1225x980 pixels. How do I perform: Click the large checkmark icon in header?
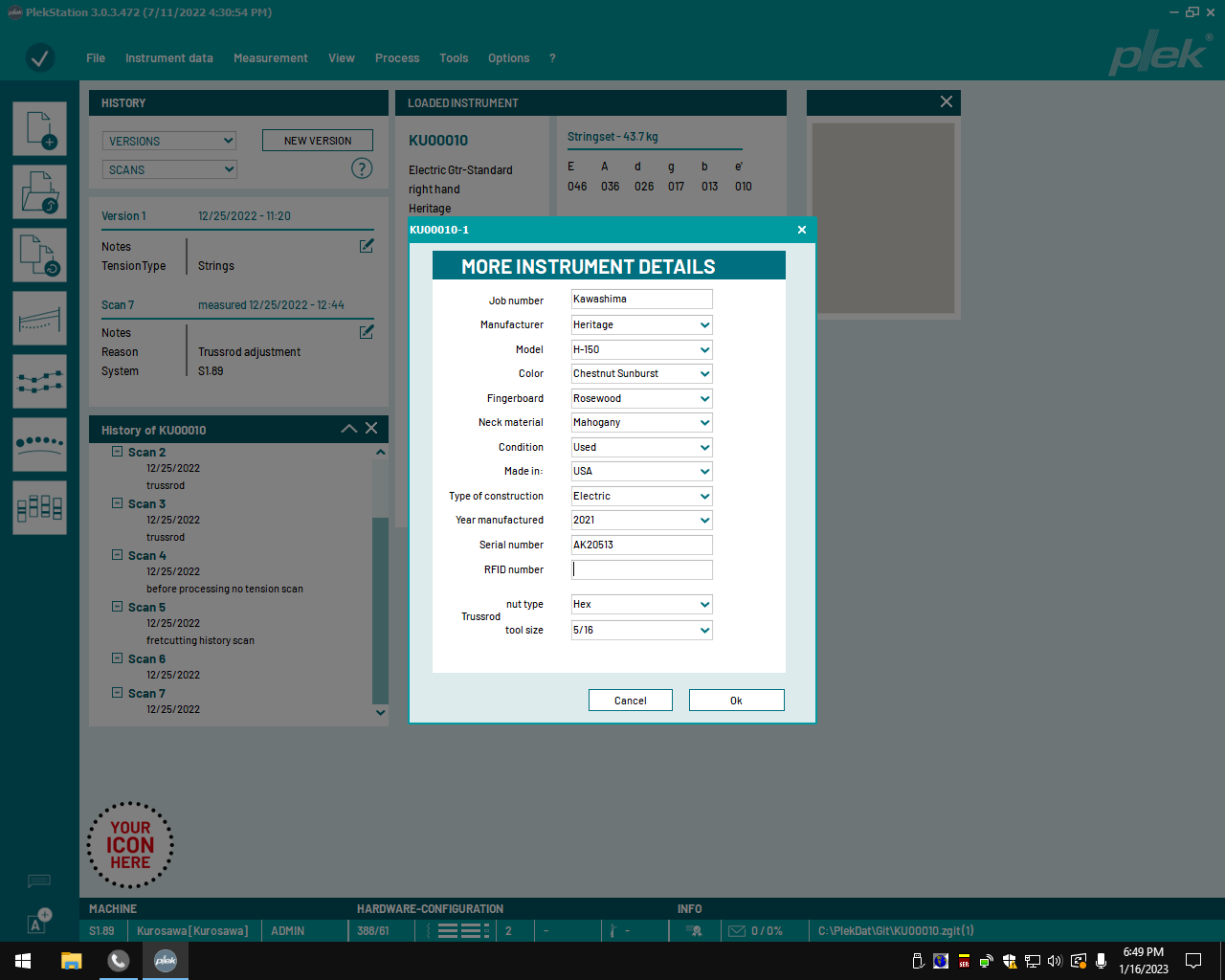40,58
